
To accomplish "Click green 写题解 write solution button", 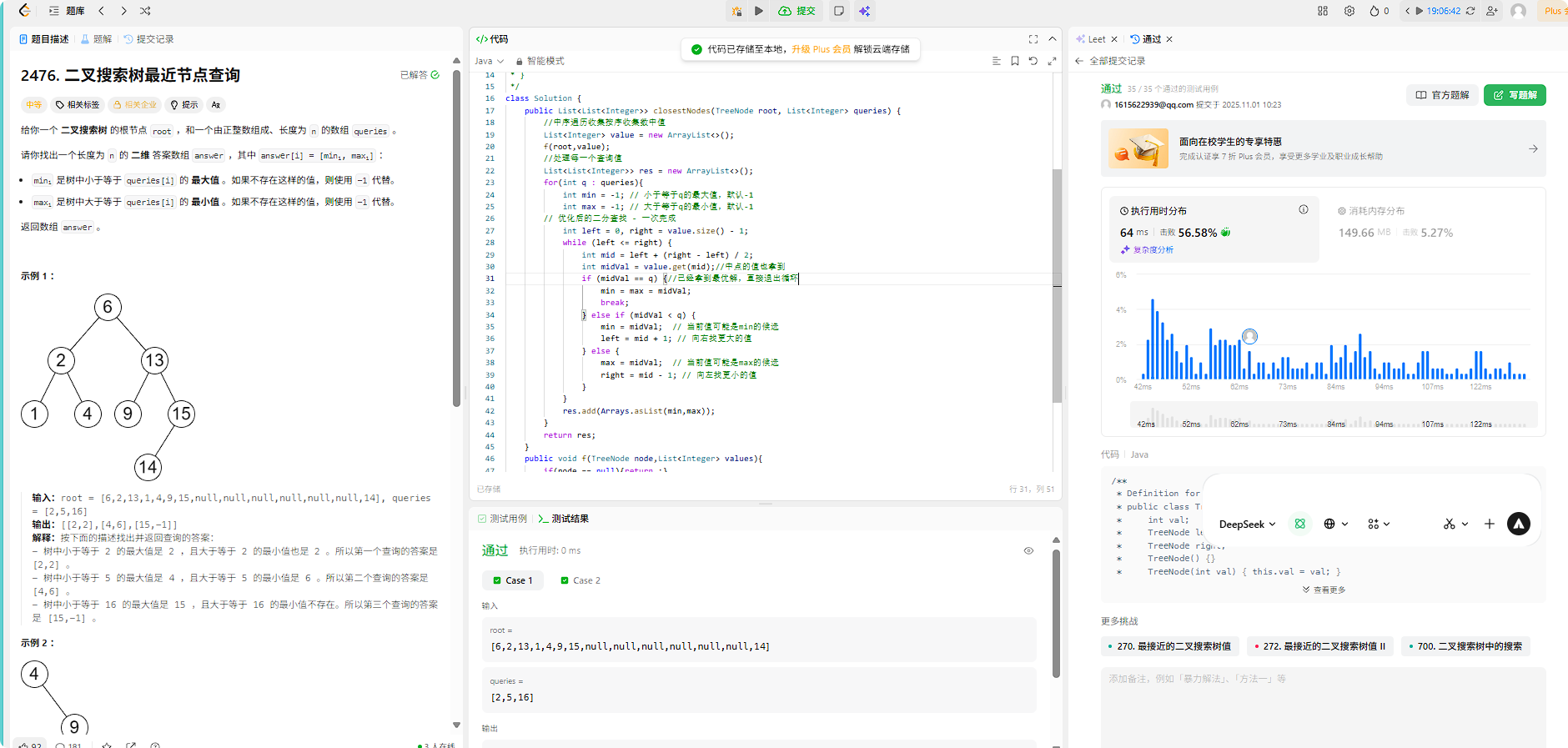I will pyautogui.click(x=1515, y=95).
